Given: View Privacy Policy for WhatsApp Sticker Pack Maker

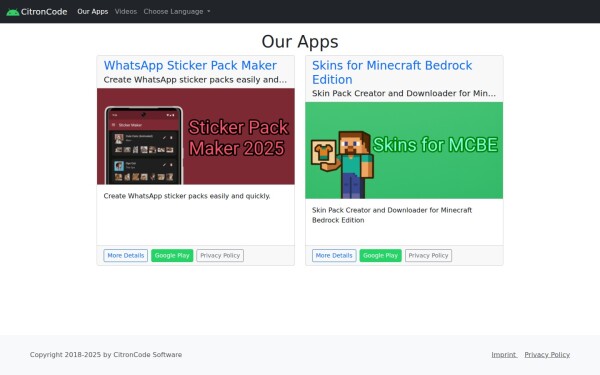Looking at the screenshot, I should click(x=220, y=256).
